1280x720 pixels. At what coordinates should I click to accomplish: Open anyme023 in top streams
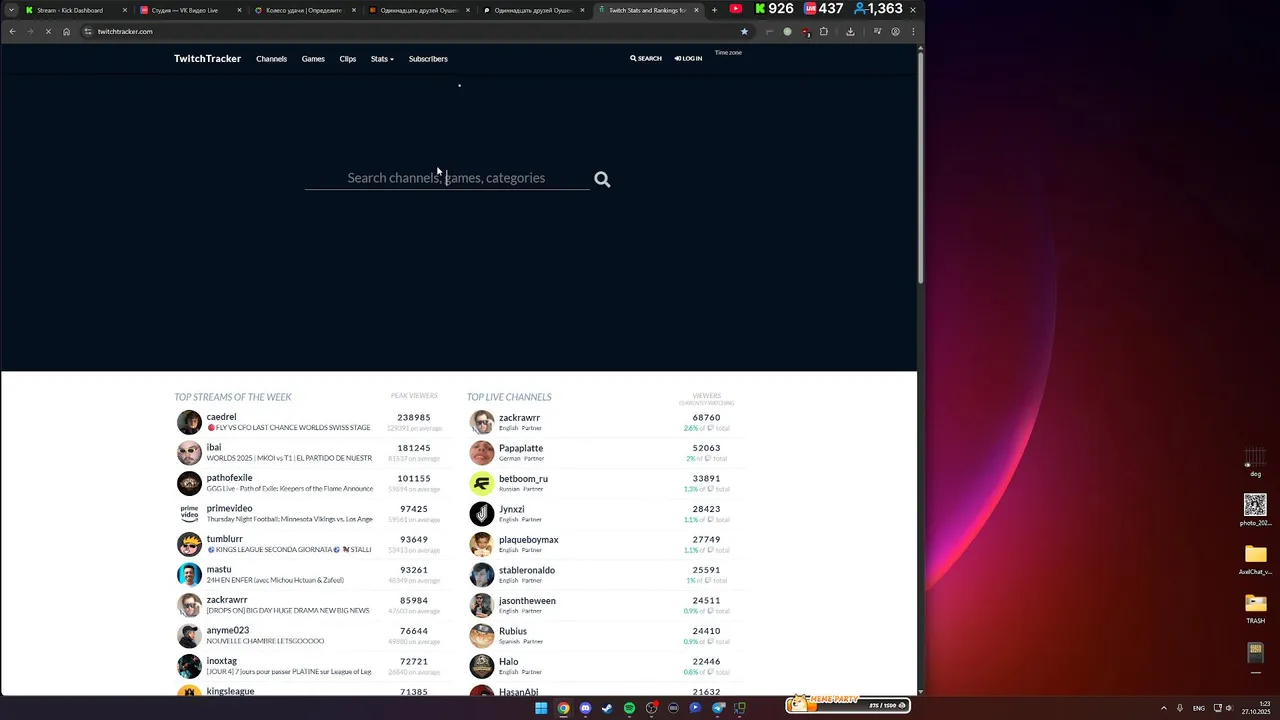coord(228,630)
